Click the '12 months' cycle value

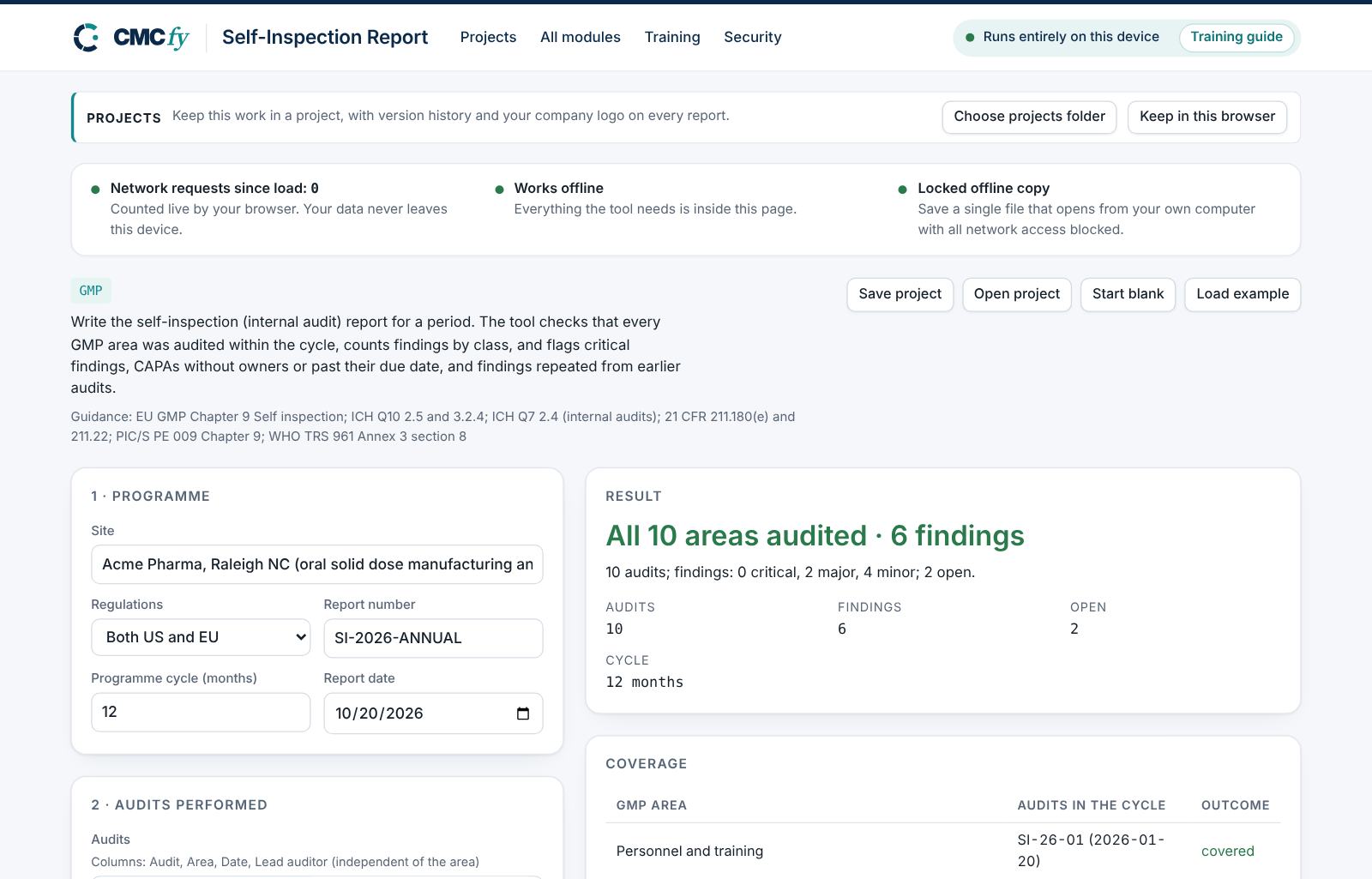(x=645, y=683)
